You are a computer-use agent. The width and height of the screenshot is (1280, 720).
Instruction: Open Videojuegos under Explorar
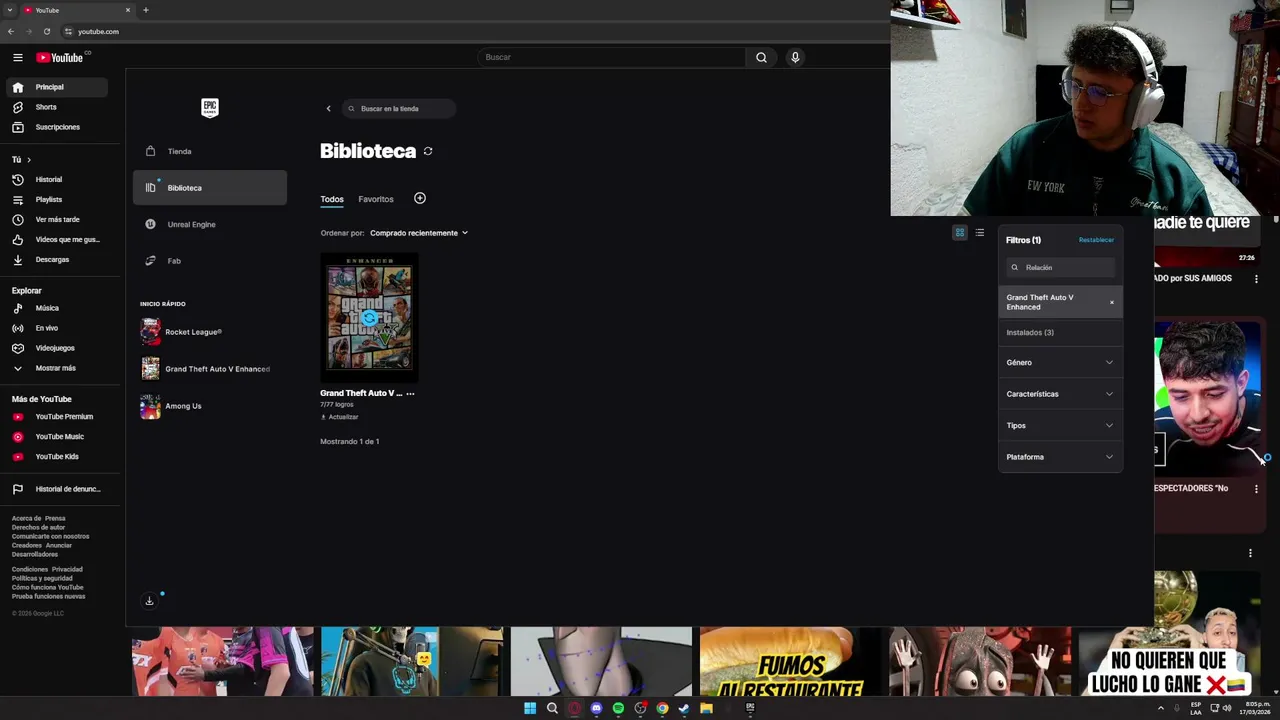click(x=56, y=348)
